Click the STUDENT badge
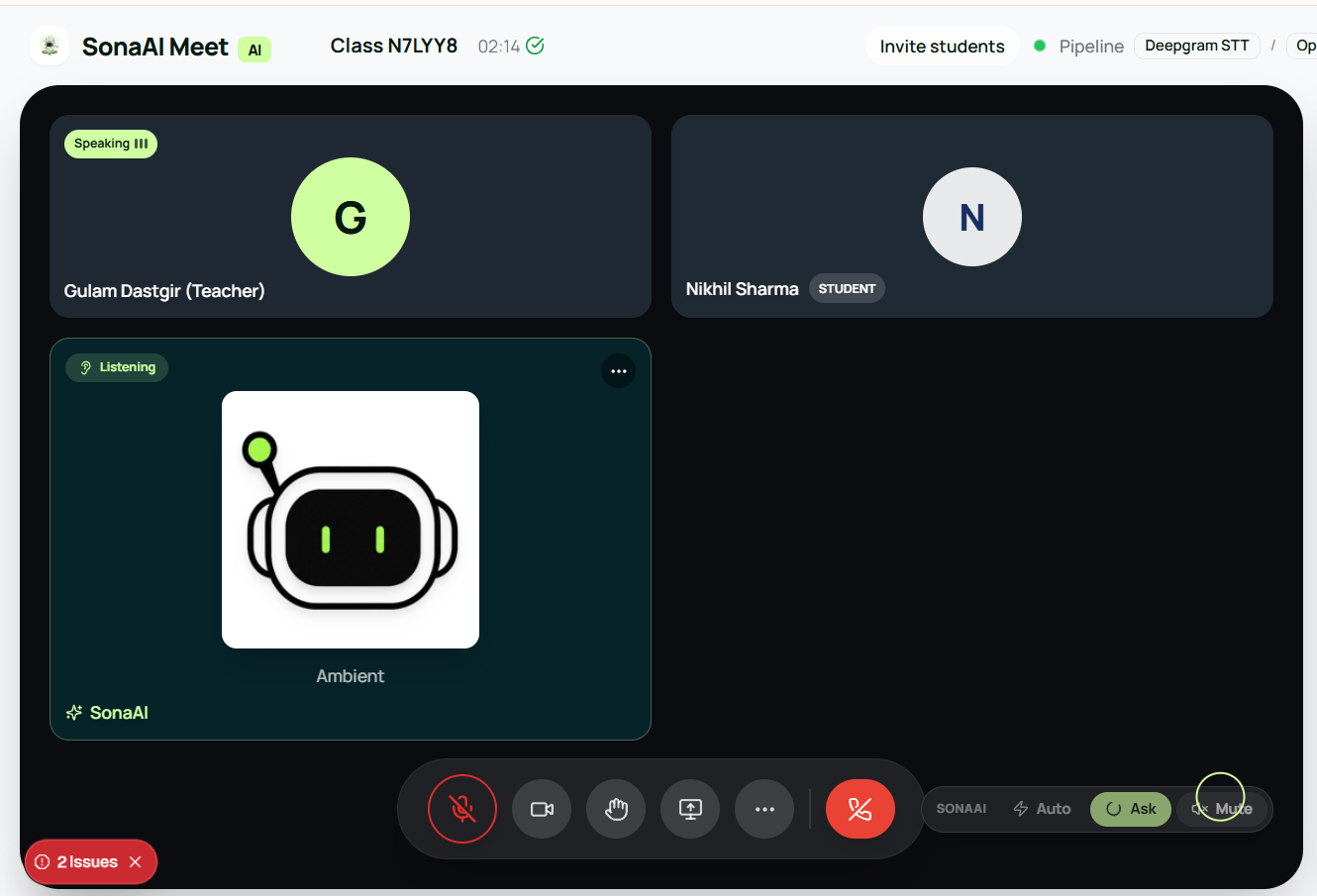This screenshot has height=896, width=1317. point(847,288)
